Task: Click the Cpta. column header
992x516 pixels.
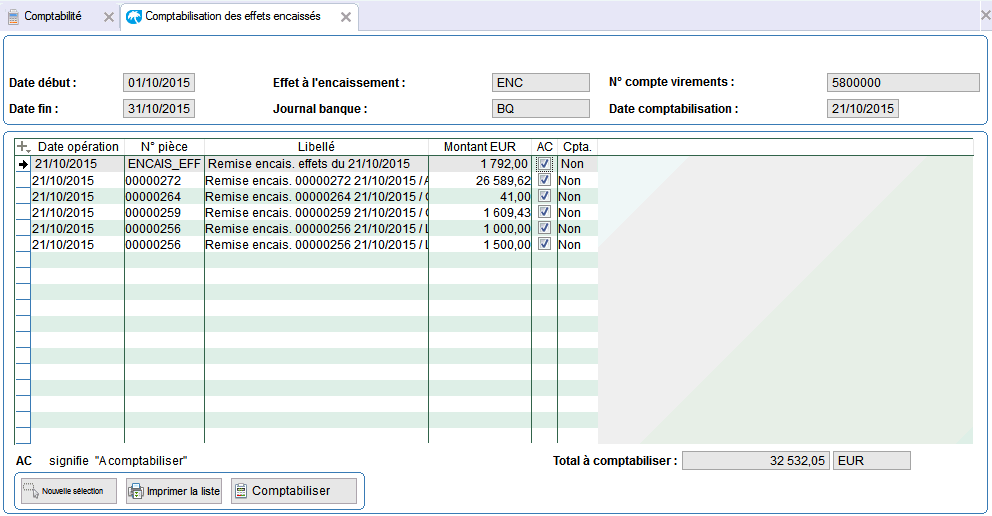Action: click(x=577, y=147)
